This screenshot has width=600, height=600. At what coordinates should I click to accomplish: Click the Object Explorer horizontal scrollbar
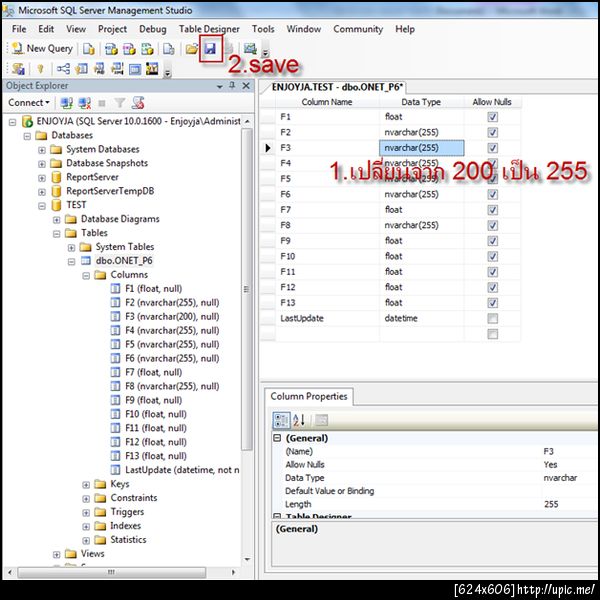pyautogui.click(x=111, y=572)
